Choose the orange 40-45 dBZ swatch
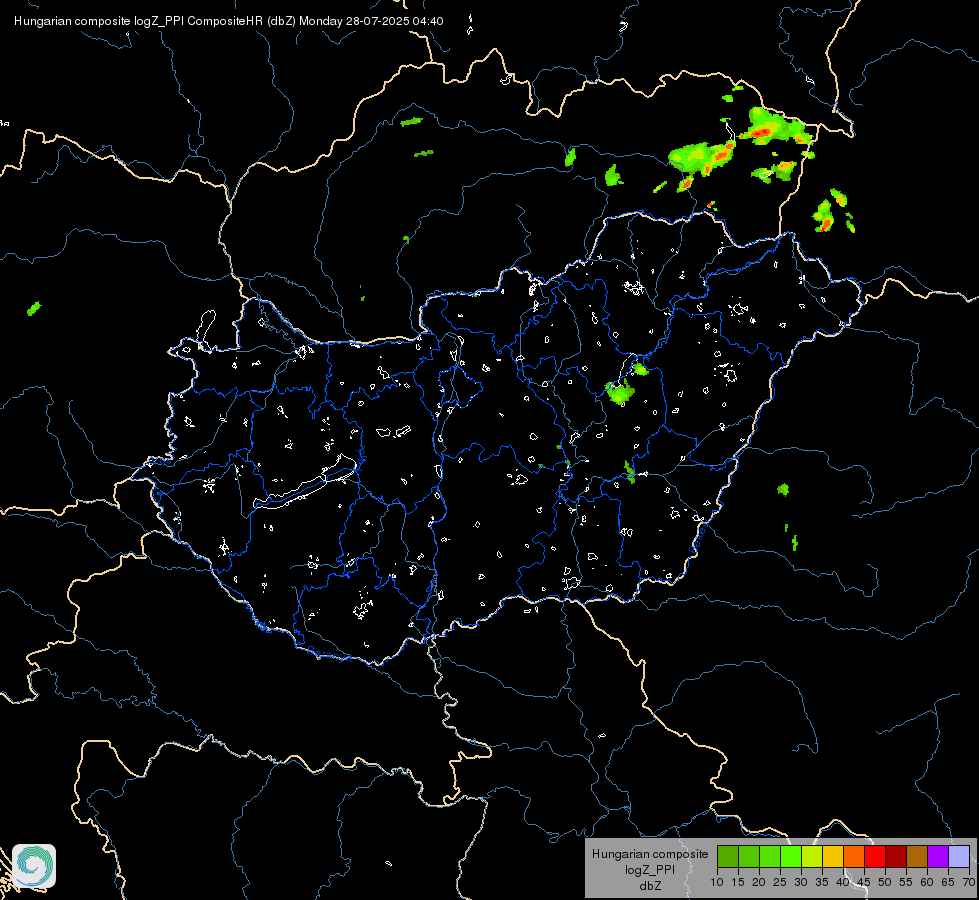The height and width of the screenshot is (900, 979). [x=854, y=856]
